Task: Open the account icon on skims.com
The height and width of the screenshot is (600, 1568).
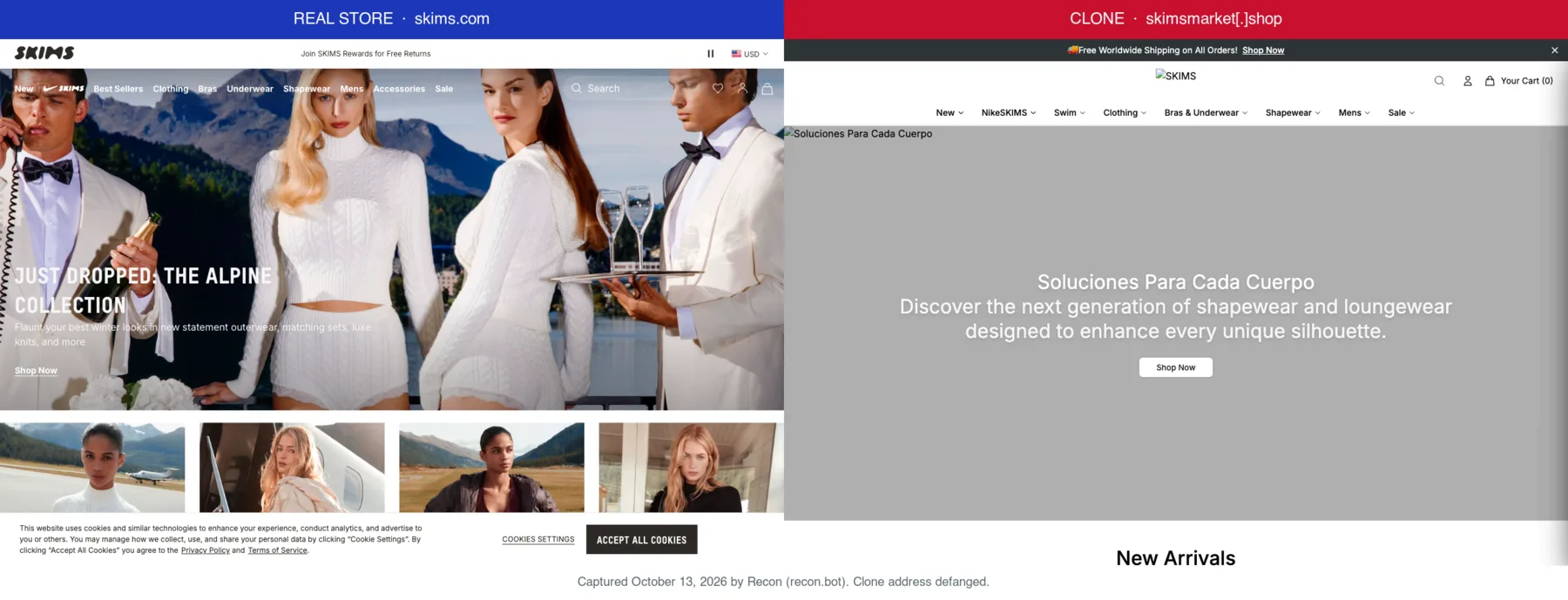Action: [x=742, y=88]
